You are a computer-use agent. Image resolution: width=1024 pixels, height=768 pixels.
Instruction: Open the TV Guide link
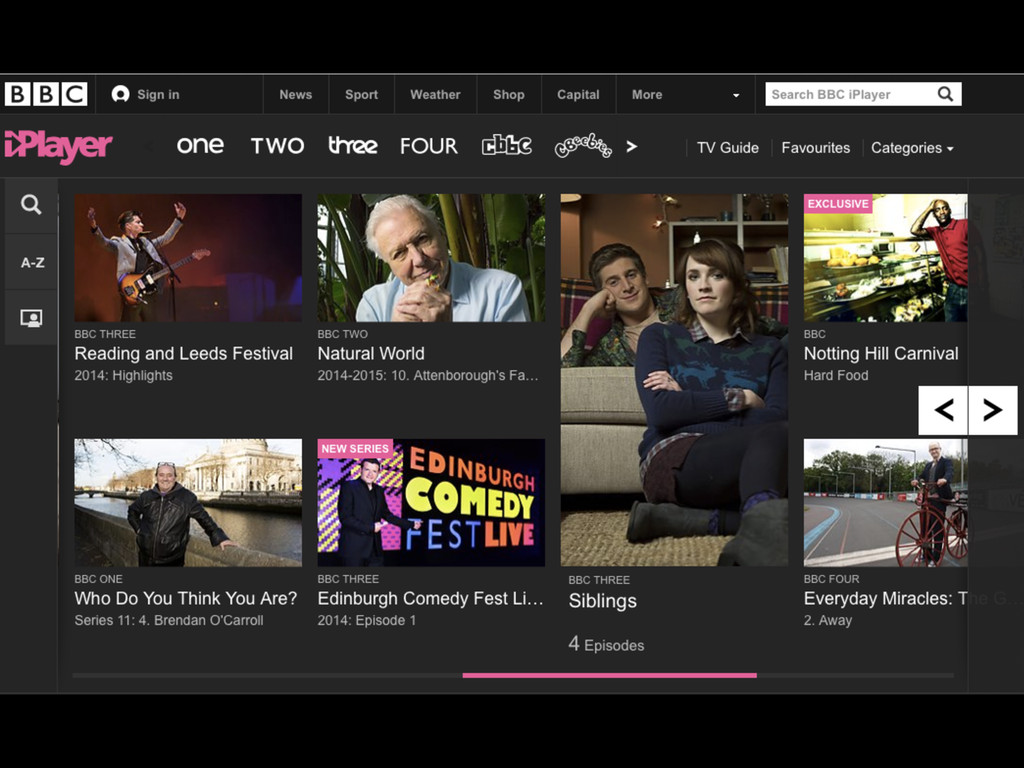click(x=728, y=148)
